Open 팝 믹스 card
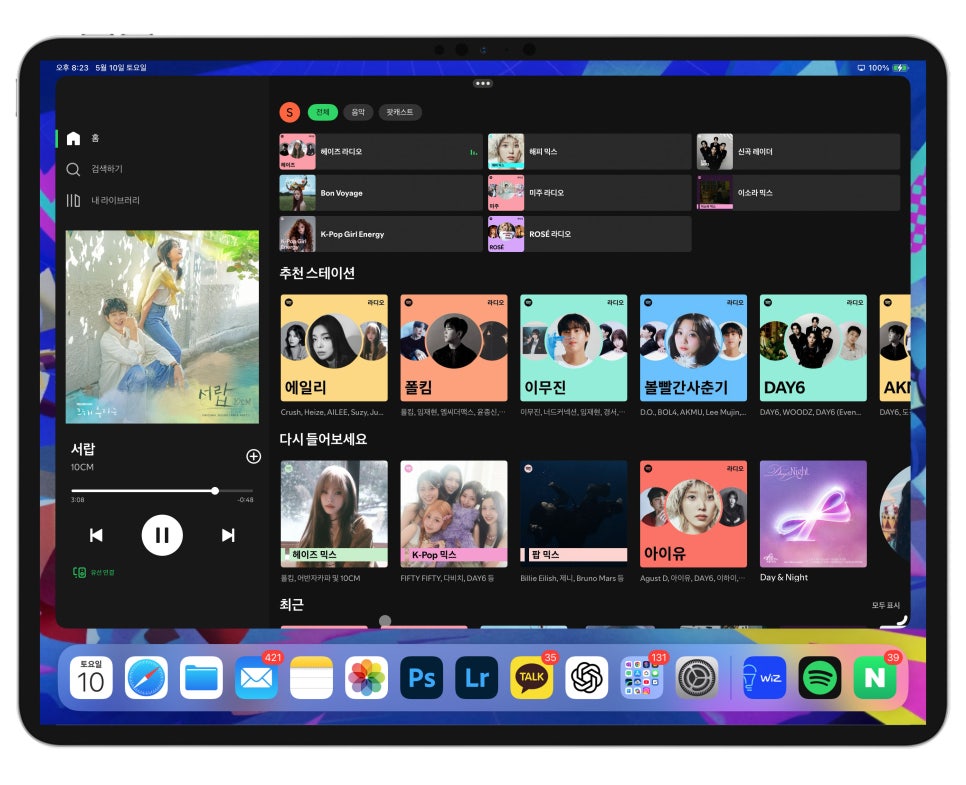 tap(574, 514)
